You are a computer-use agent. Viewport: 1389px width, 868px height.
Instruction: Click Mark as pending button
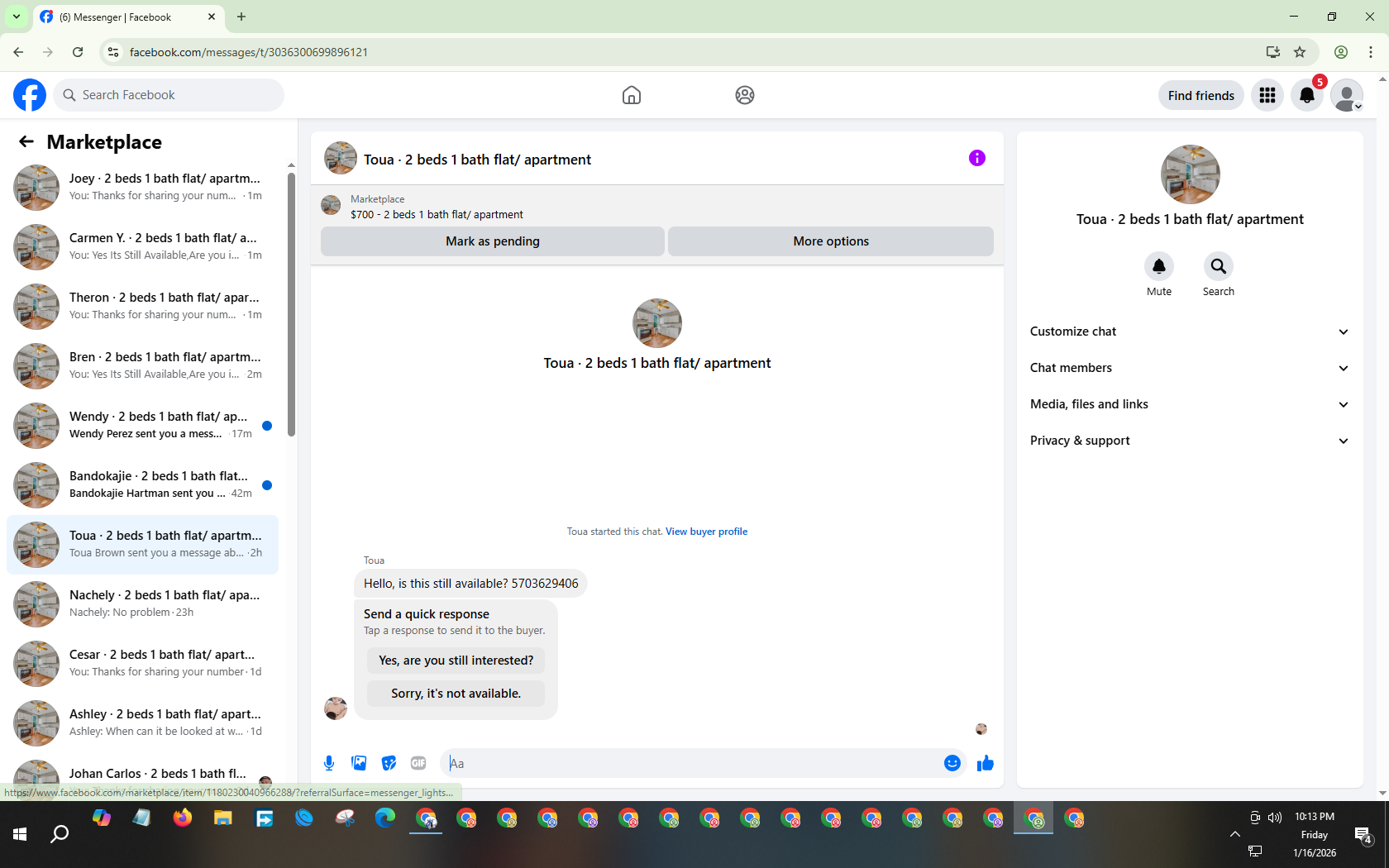[493, 241]
